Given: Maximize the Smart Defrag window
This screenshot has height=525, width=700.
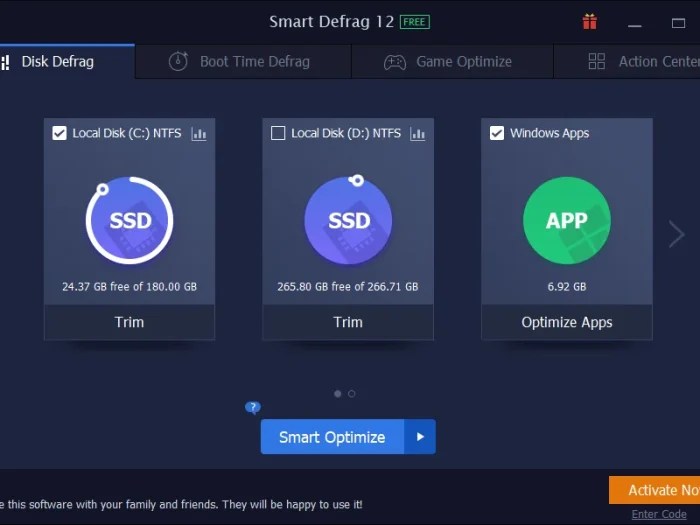Looking at the screenshot, I should (x=678, y=23).
